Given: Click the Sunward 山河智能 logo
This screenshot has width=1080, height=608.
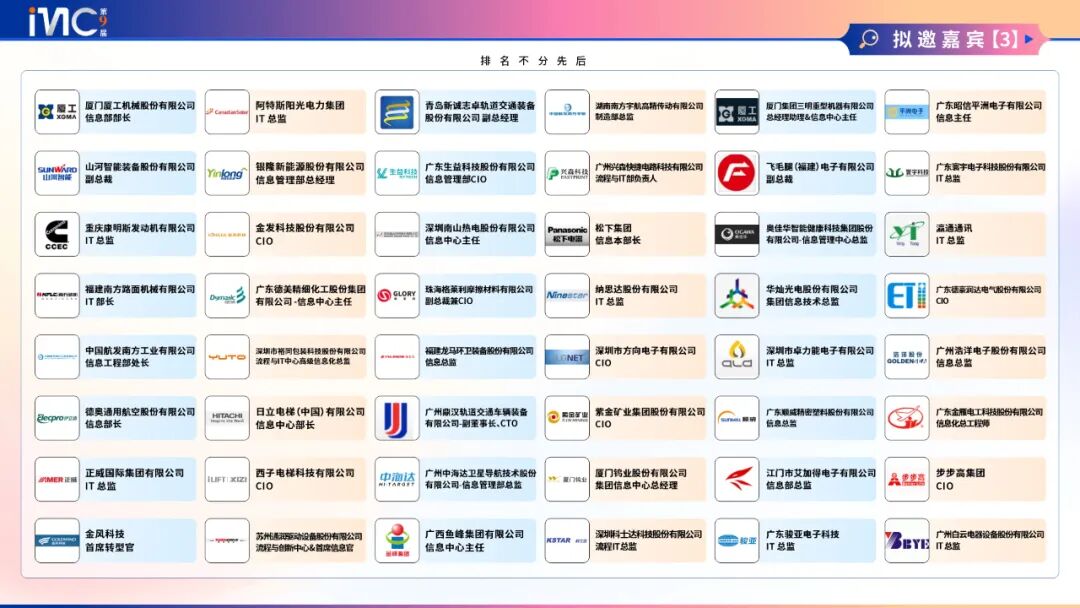Looking at the screenshot, I should click(57, 173).
